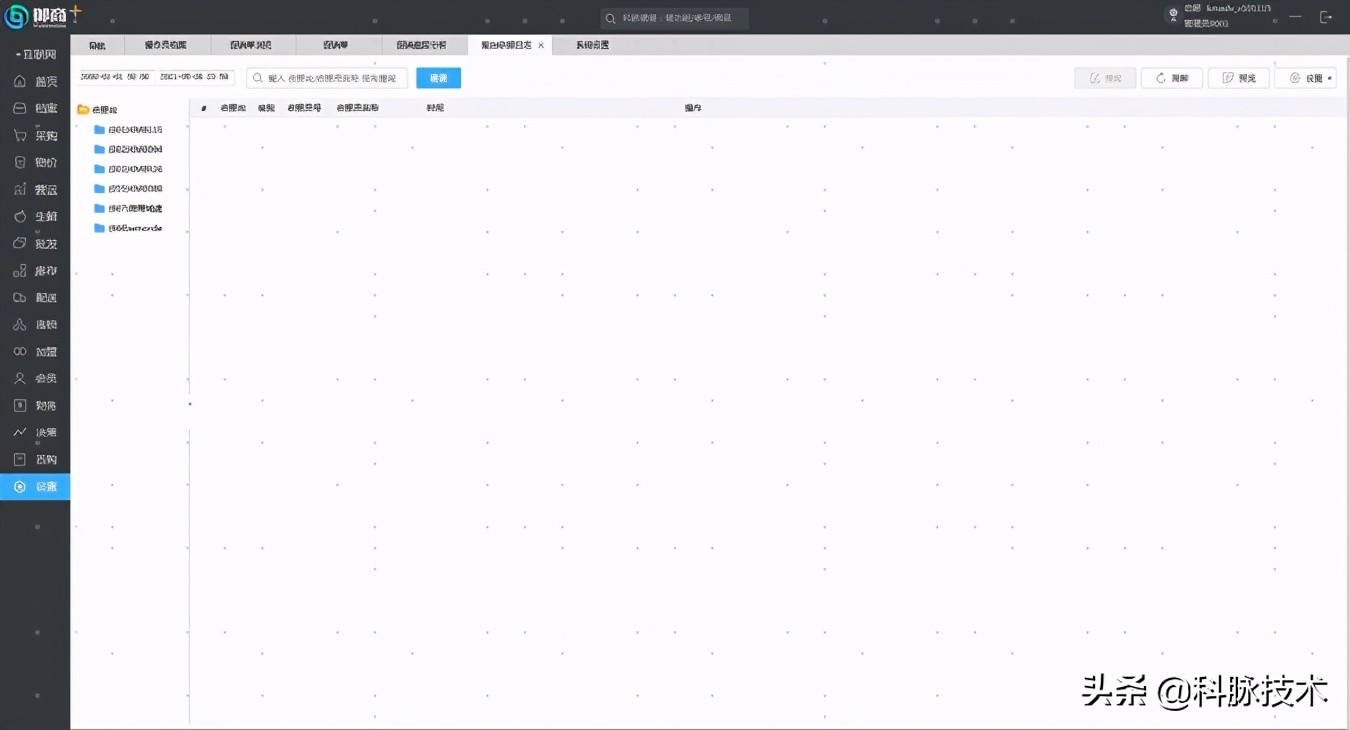The height and width of the screenshot is (730, 1350).
Task: Click the yellow root folder icon in tree
Action: (x=83, y=109)
